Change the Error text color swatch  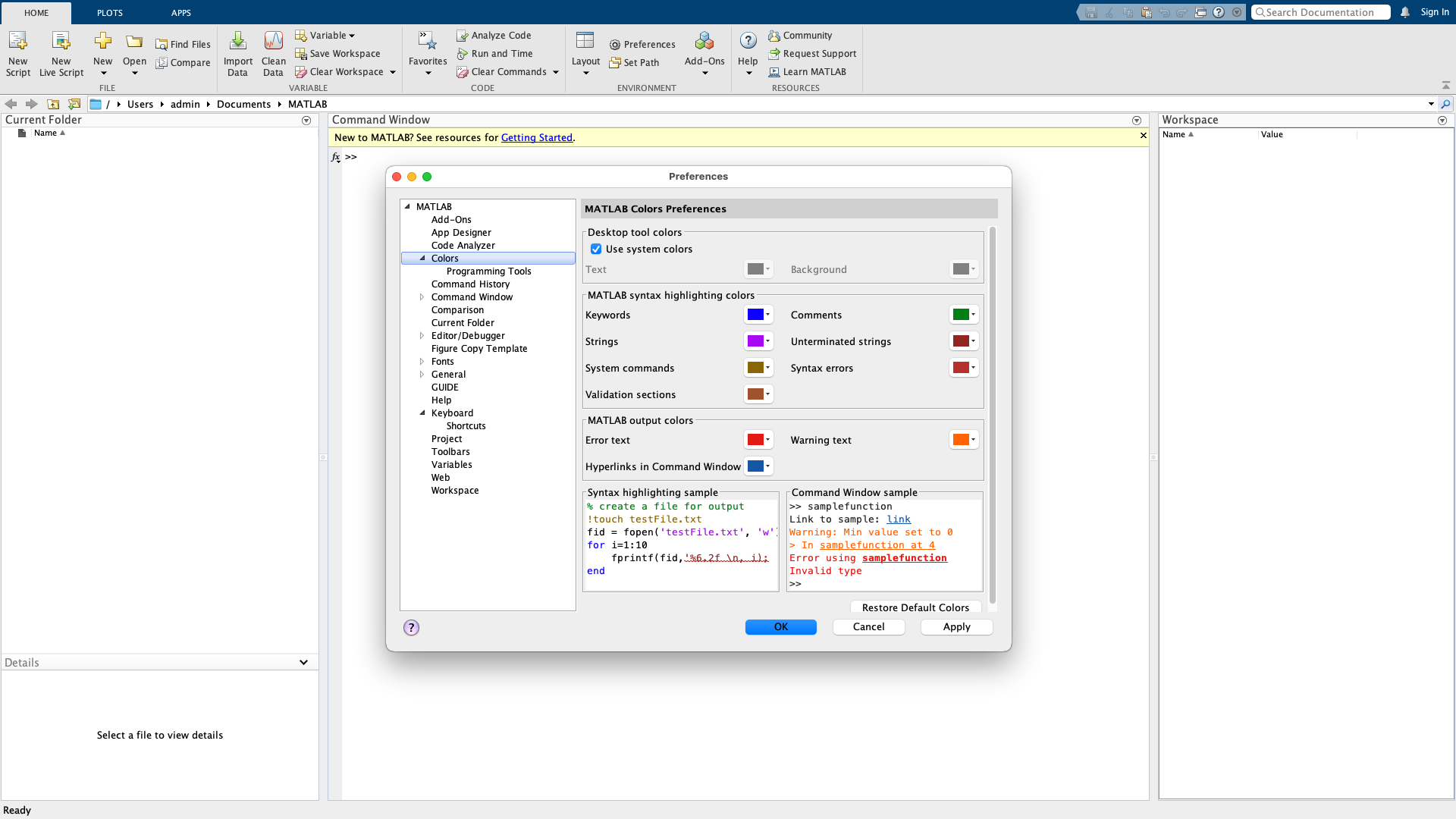tap(758, 440)
